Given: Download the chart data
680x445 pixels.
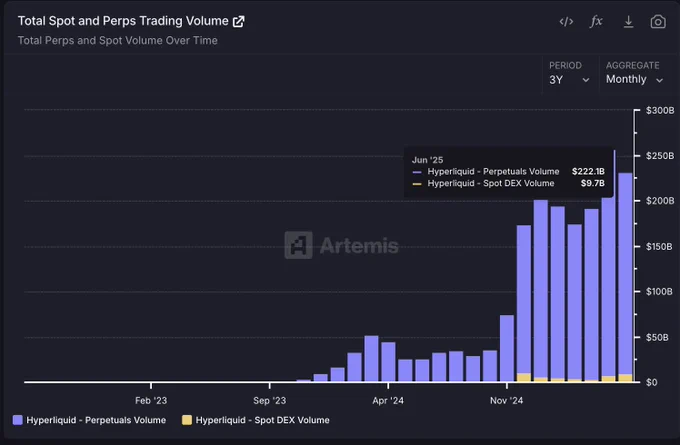Looking at the screenshot, I should (x=628, y=22).
